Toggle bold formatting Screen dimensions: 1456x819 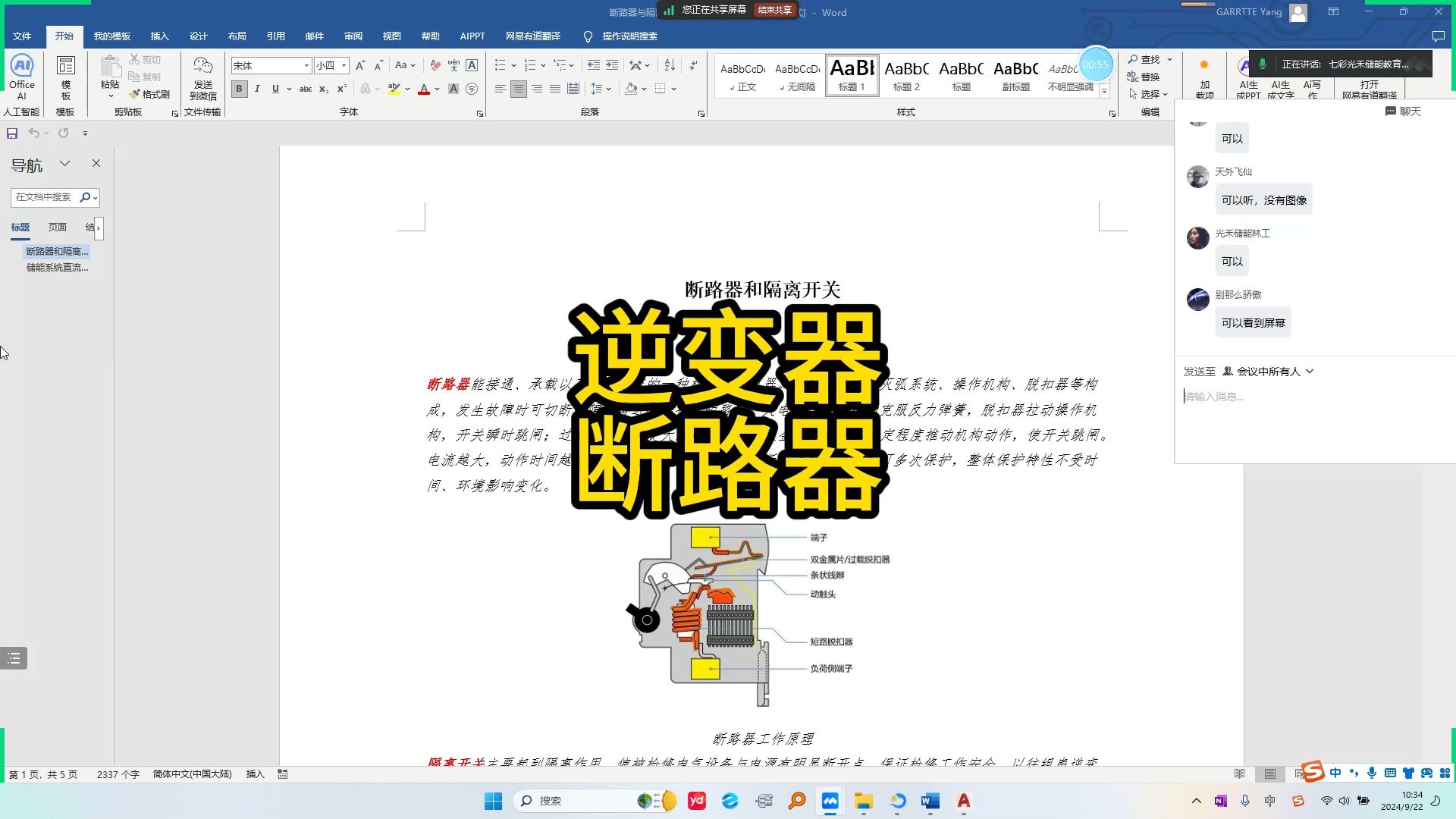click(x=239, y=89)
